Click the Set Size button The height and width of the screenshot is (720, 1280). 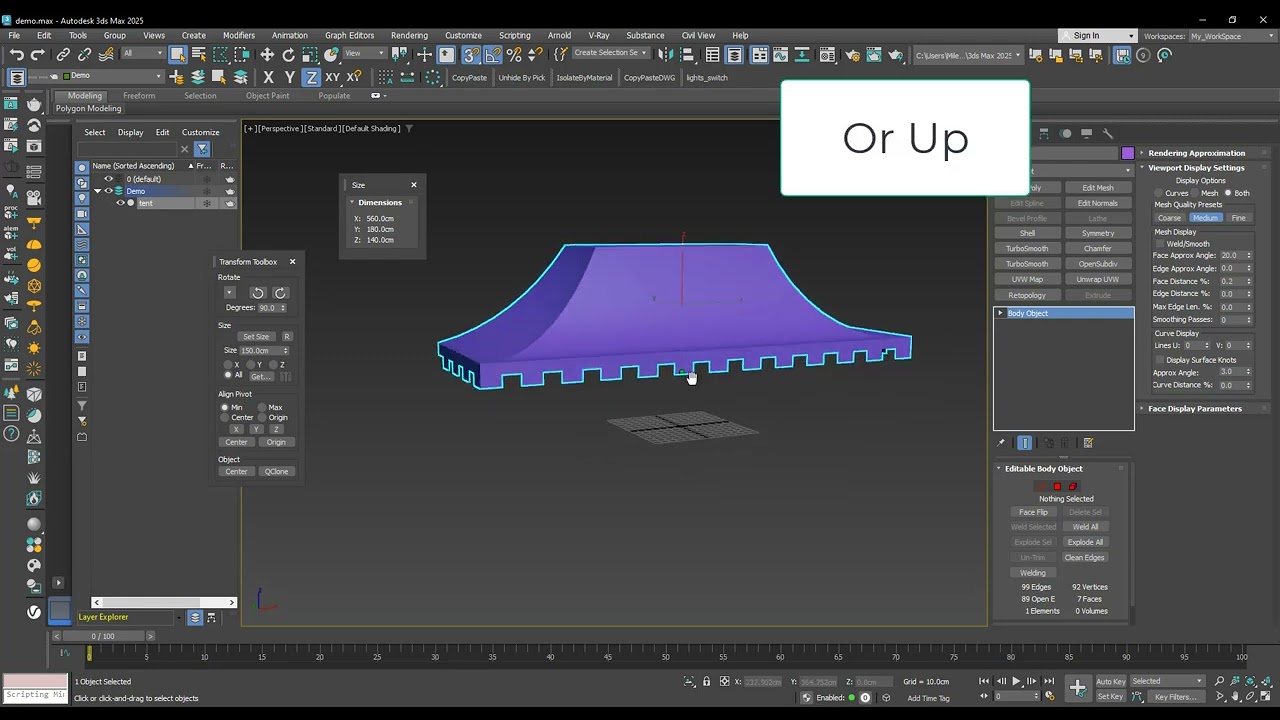(x=256, y=337)
